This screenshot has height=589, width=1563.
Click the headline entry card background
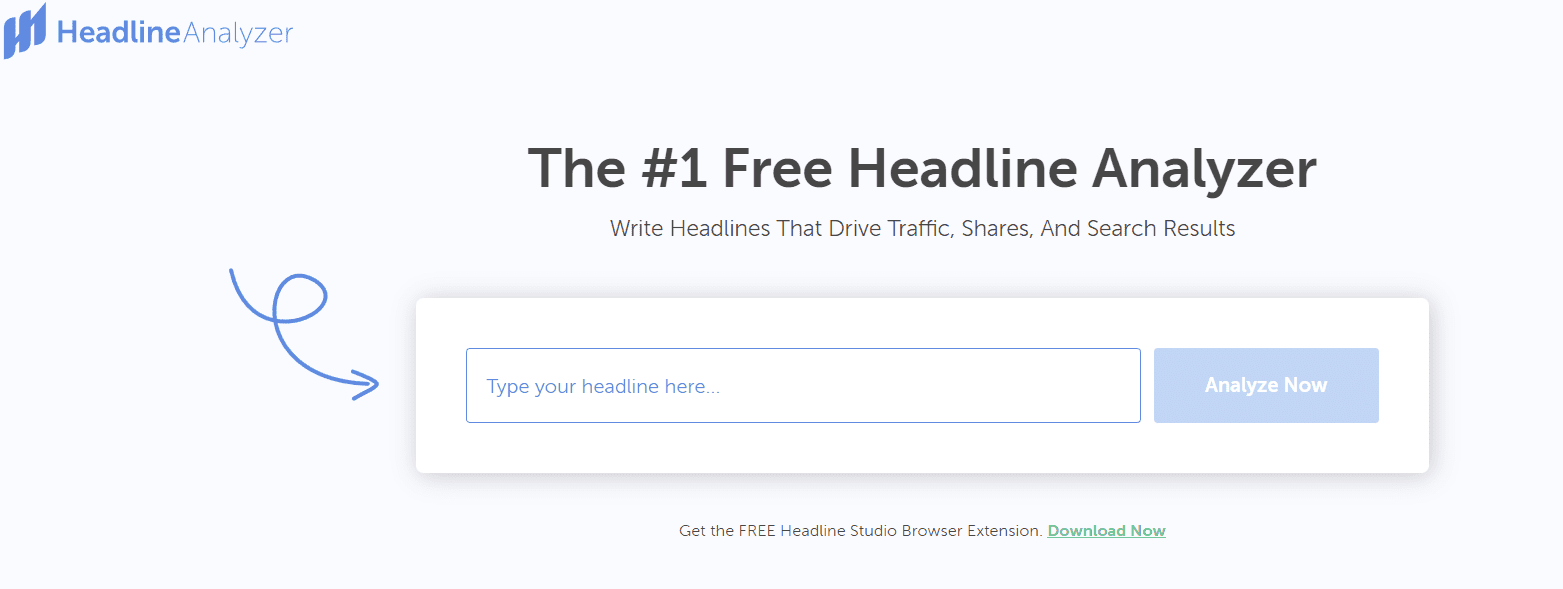920,450
